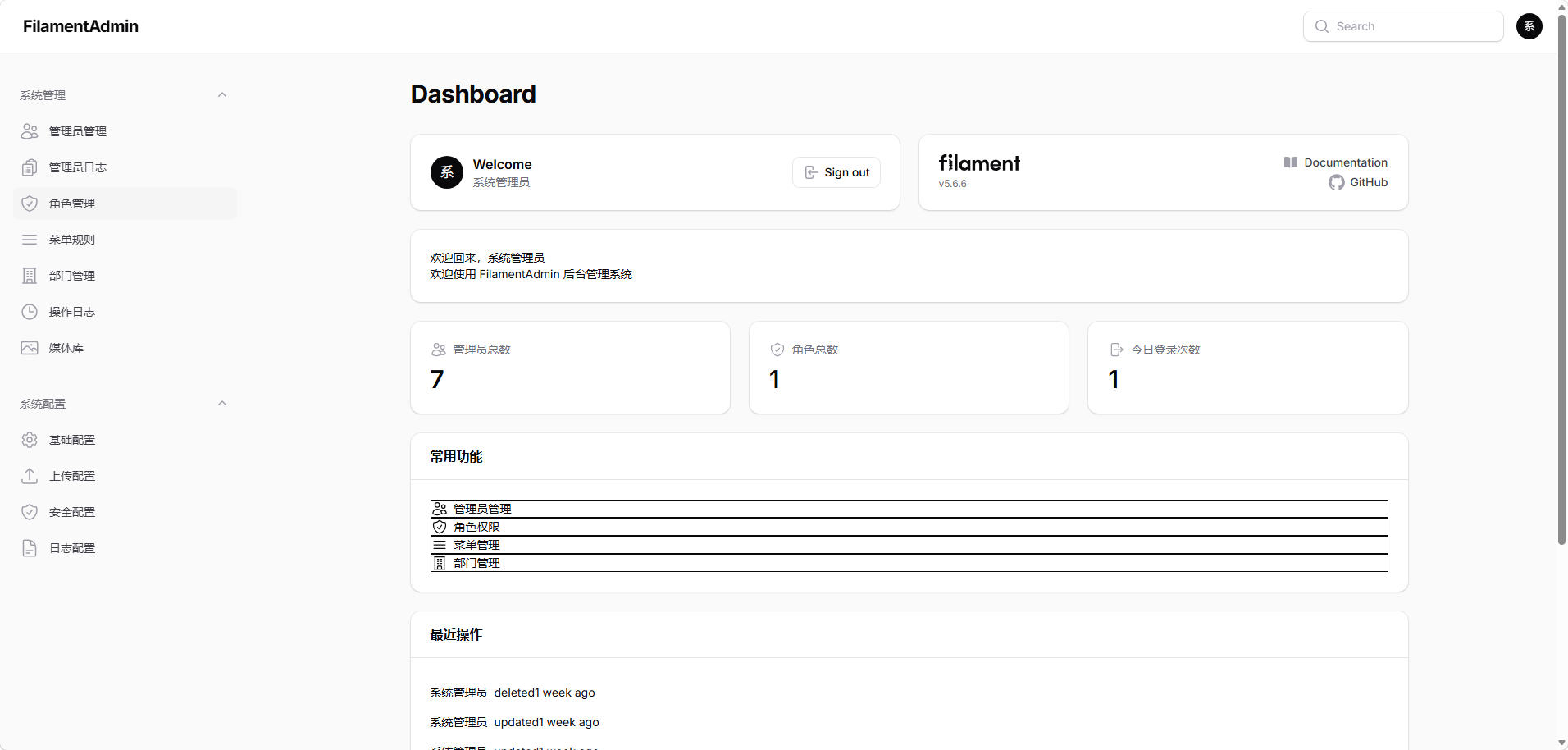Click the magnifier icon in the search box
Screen dimensions: 1568x750
pos(1322,26)
